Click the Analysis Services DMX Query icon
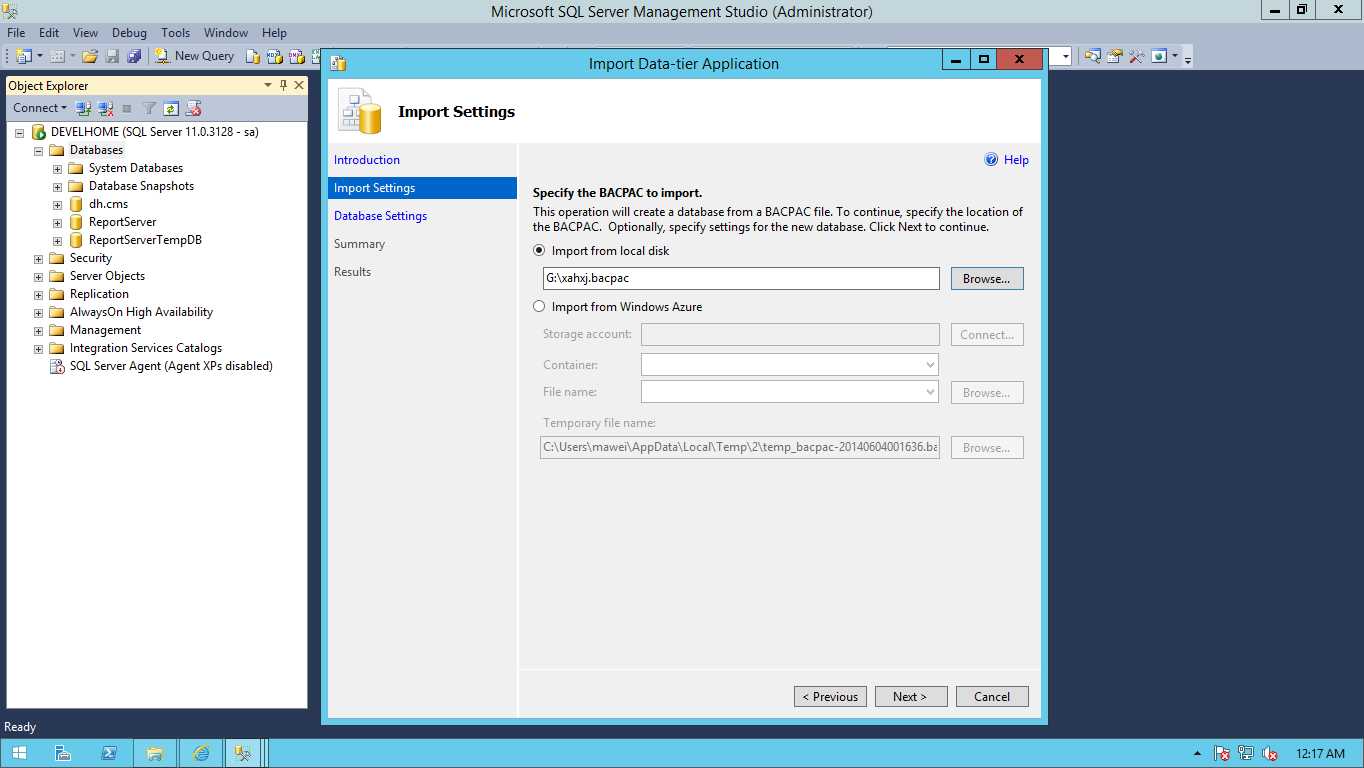 [297, 56]
